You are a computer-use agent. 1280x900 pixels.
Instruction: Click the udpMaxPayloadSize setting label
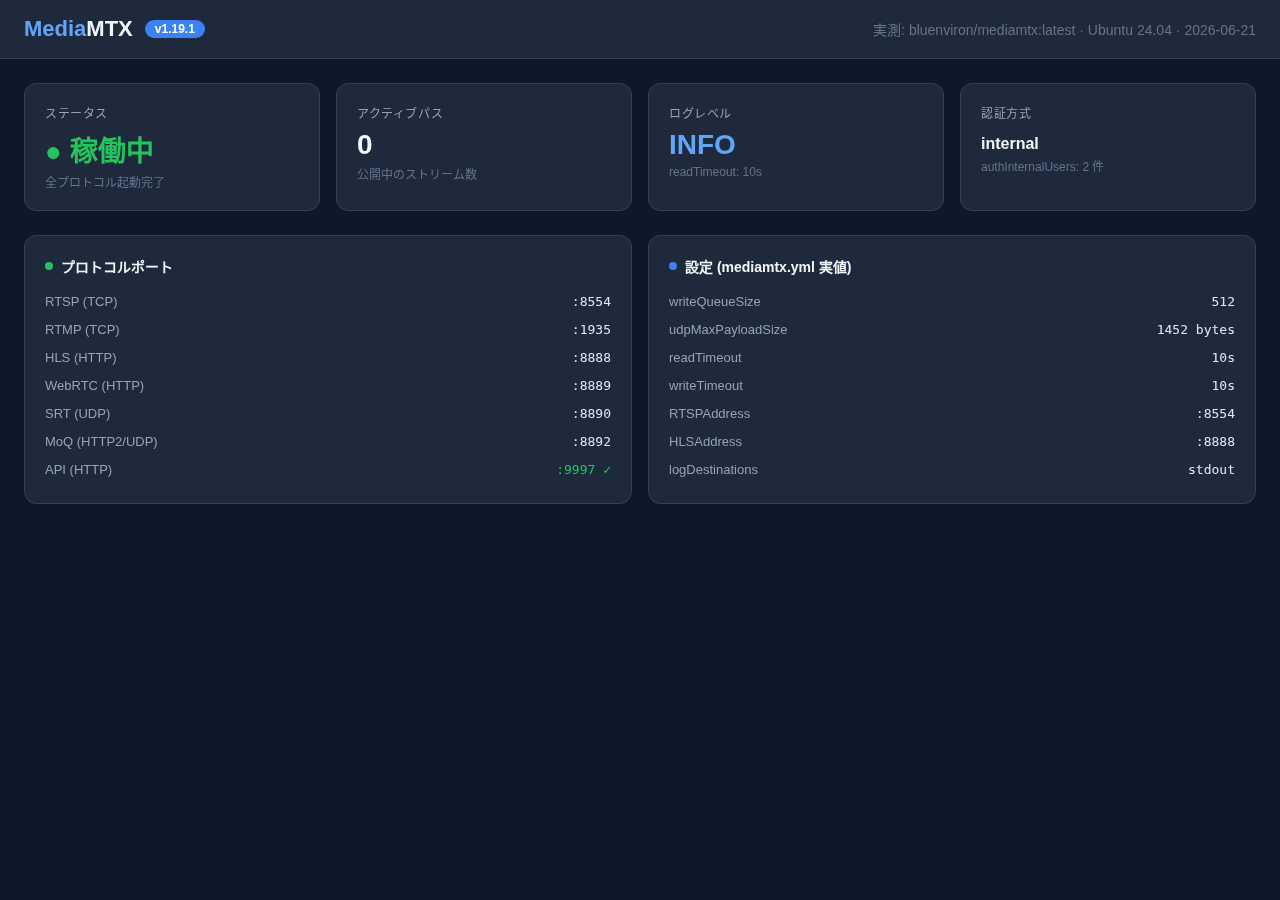[728, 330]
